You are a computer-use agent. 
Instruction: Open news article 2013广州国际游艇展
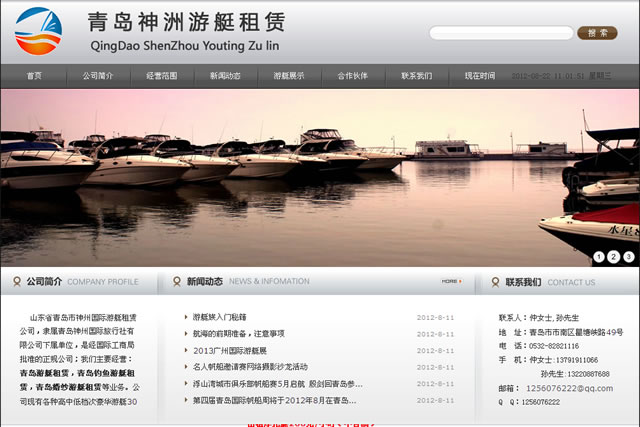tap(230, 351)
